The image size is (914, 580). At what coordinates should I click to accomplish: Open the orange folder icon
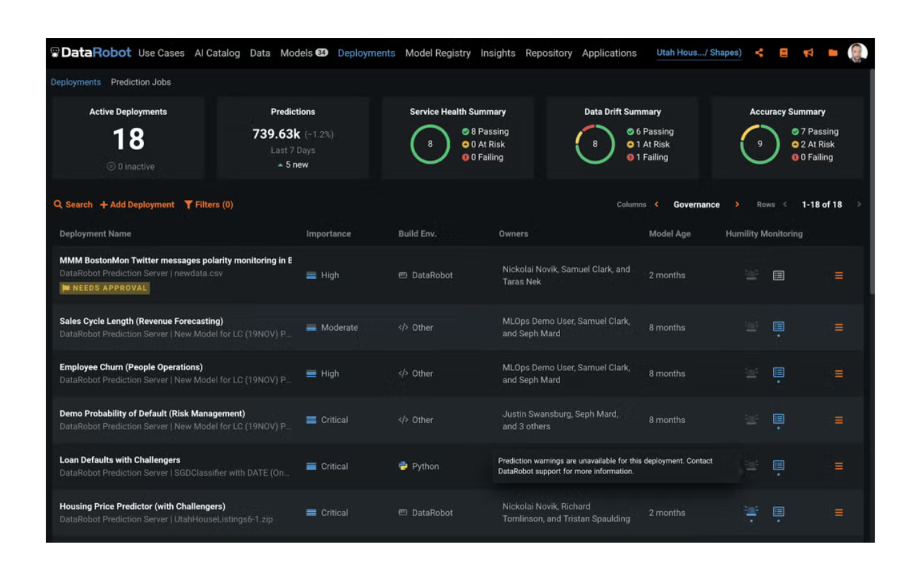pos(832,52)
